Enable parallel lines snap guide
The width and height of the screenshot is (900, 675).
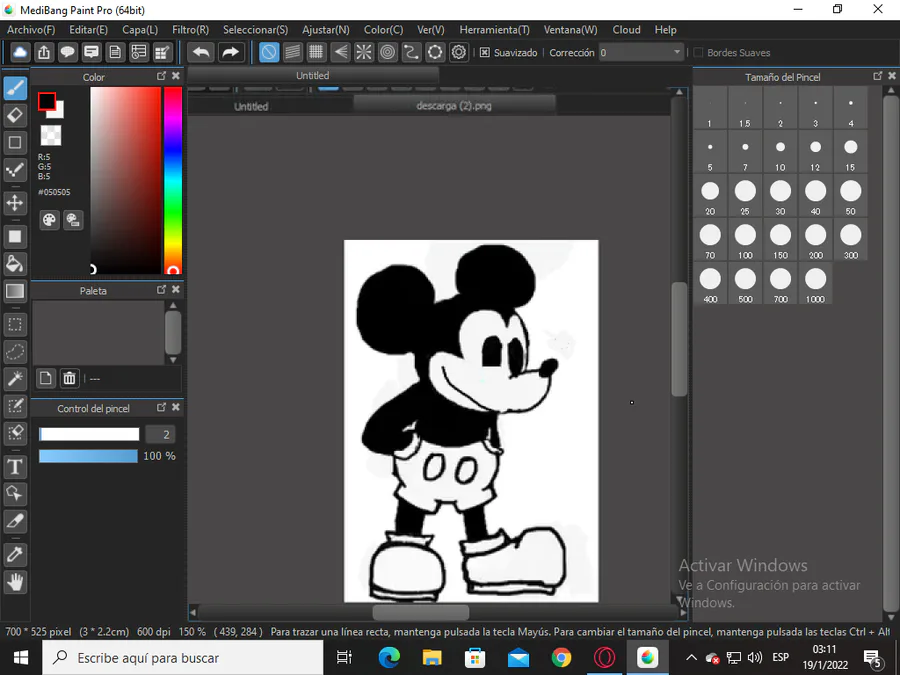[x=293, y=52]
